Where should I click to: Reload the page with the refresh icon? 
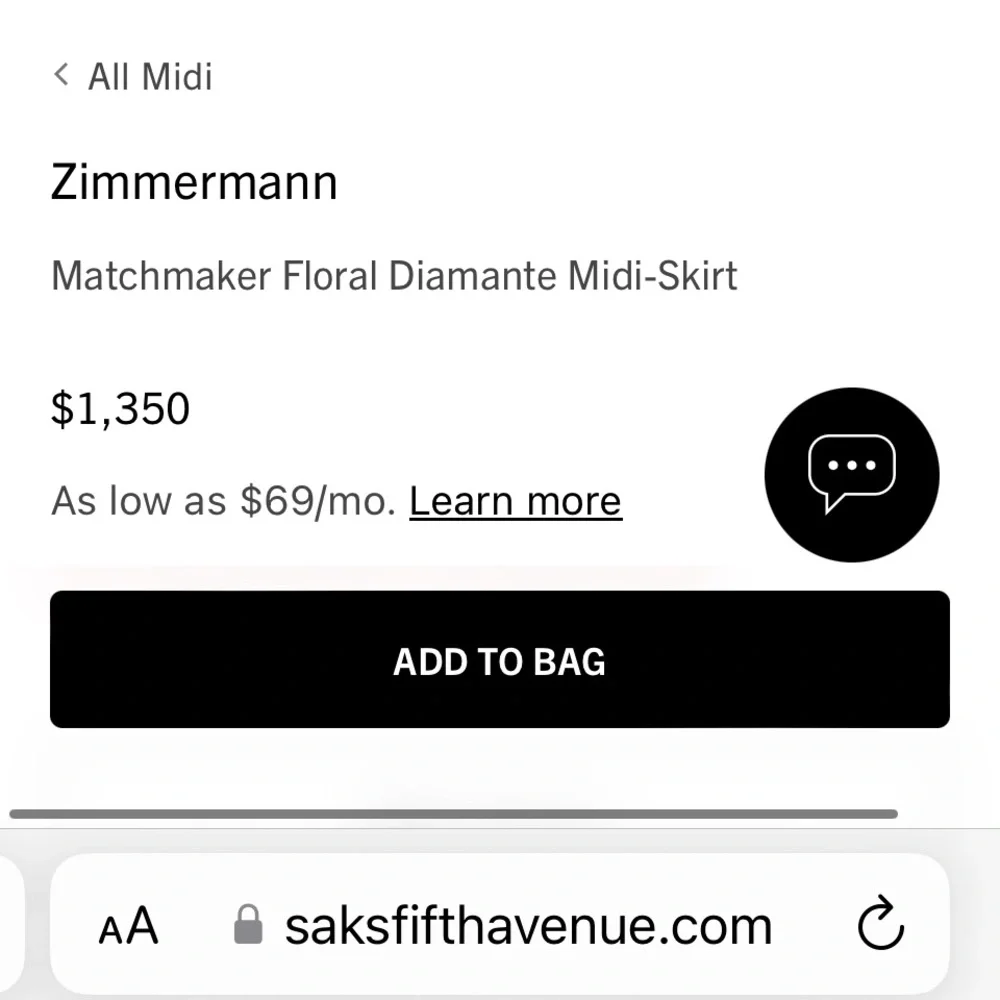pos(881,923)
